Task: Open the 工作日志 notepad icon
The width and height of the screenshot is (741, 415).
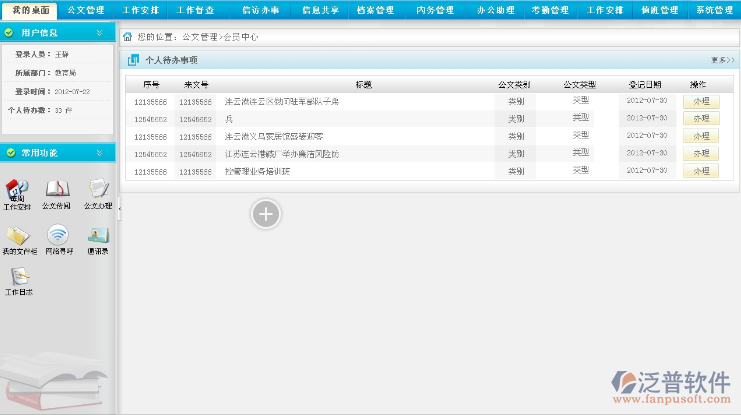Action: [x=18, y=279]
